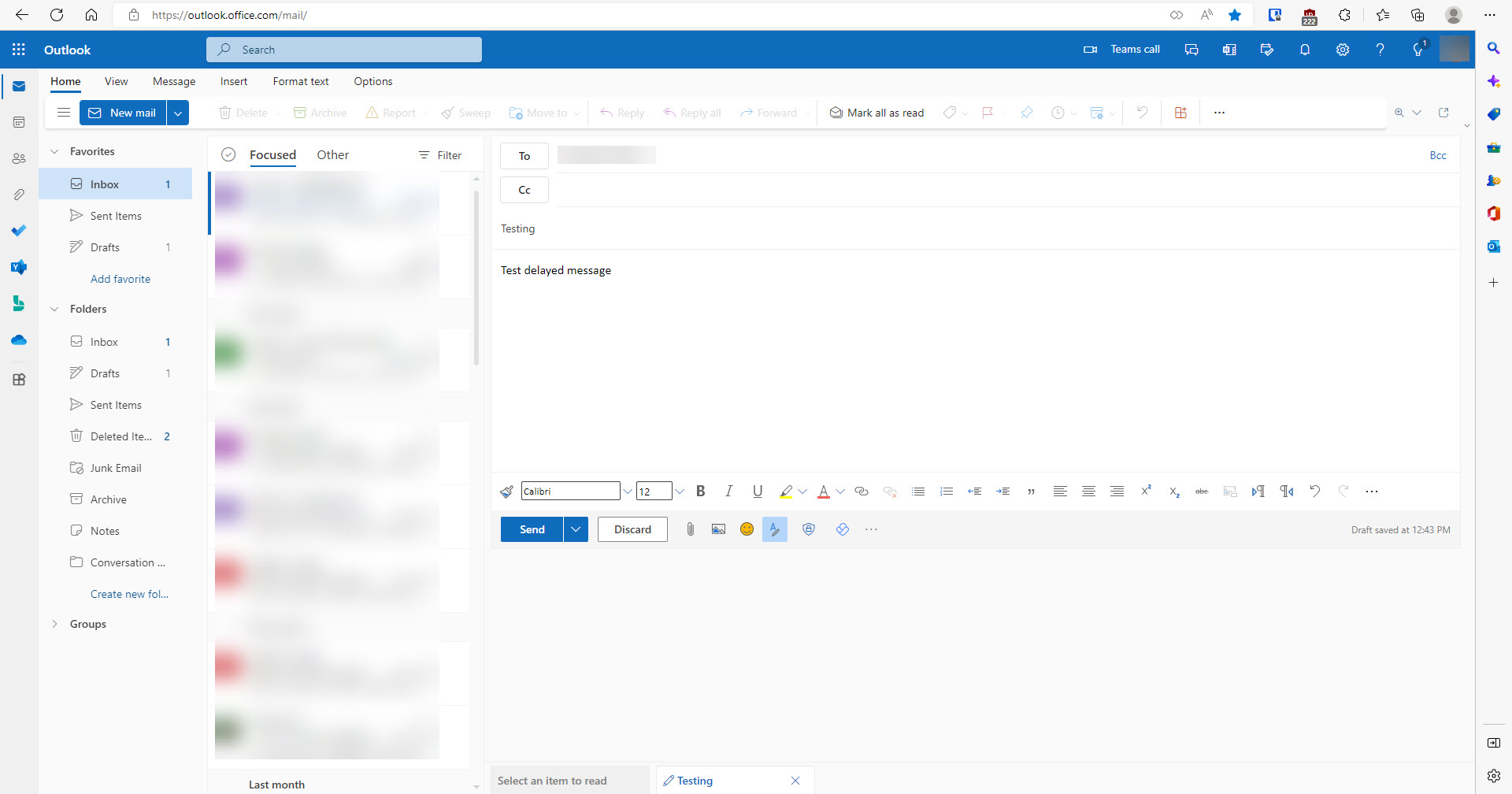The width and height of the screenshot is (1512, 794).
Task: Discard the current draft
Action: pos(632,529)
